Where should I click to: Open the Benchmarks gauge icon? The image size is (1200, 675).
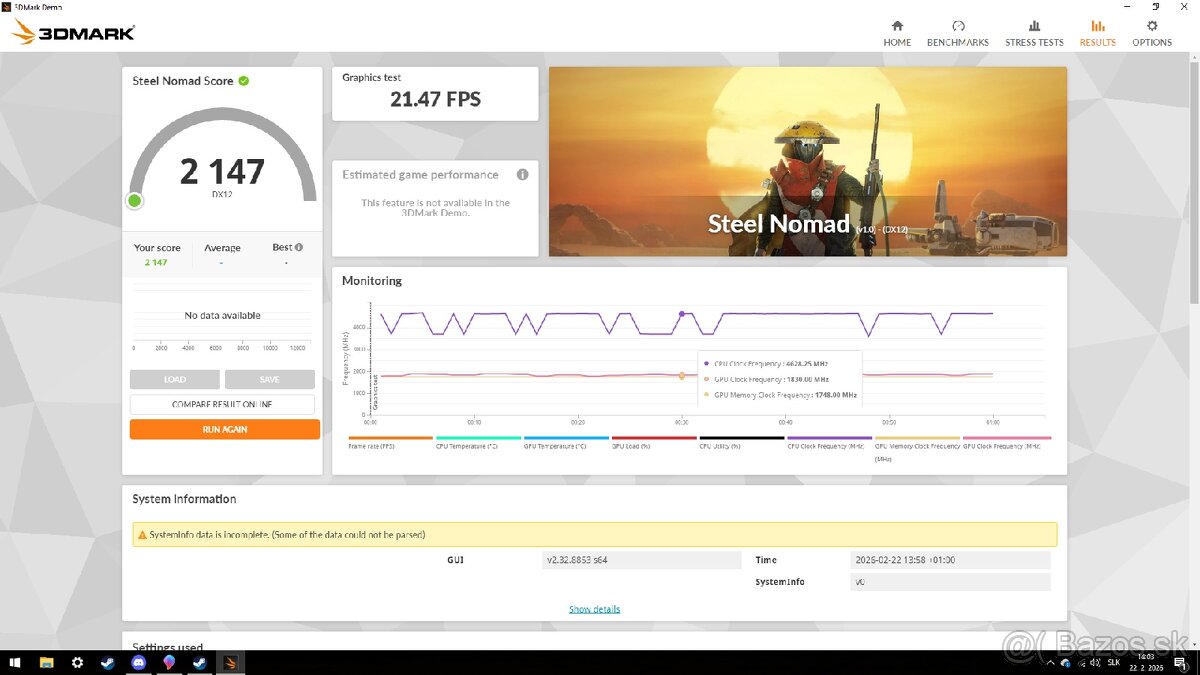(x=958, y=26)
